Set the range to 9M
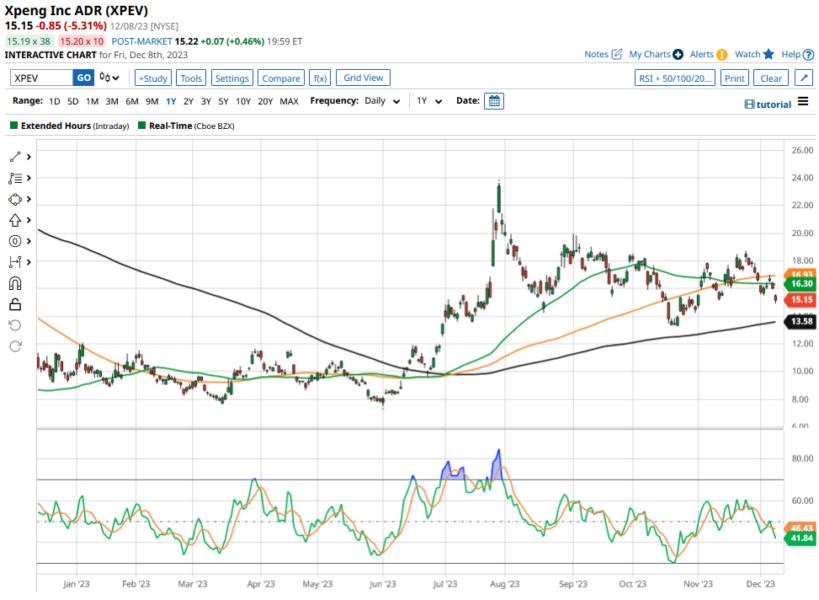This screenshot has width=819, height=600. [x=152, y=101]
